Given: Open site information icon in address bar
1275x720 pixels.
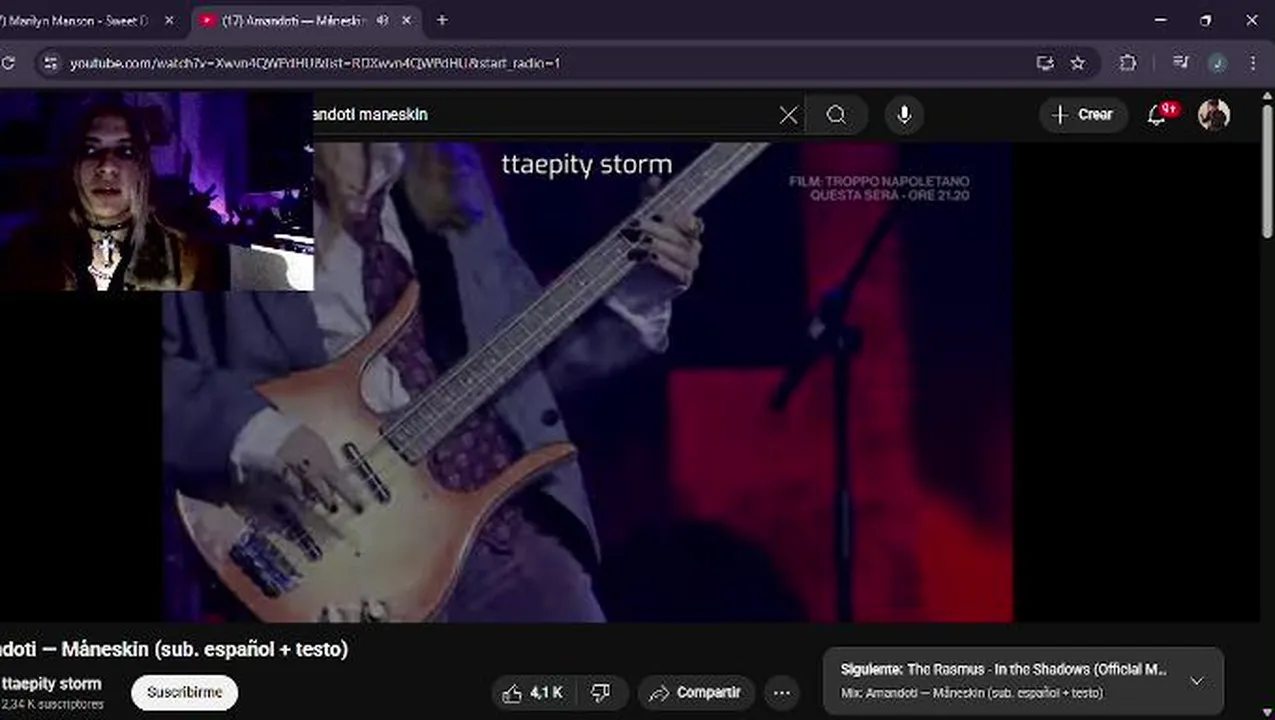Looking at the screenshot, I should pos(51,63).
